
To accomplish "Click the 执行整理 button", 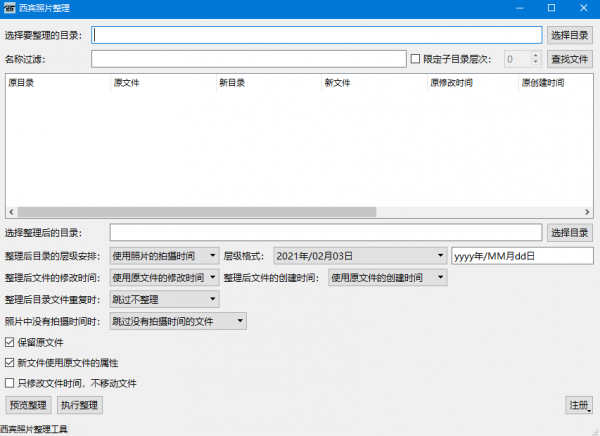I will [x=80, y=405].
